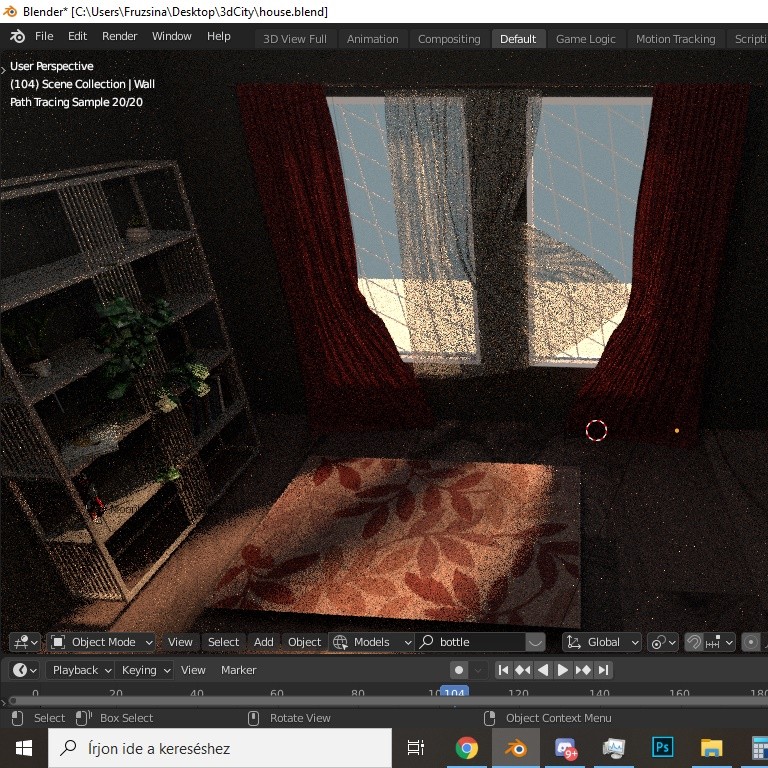Jump to the next keyframe
The width and height of the screenshot is (768, 768).
coord(583,670)
